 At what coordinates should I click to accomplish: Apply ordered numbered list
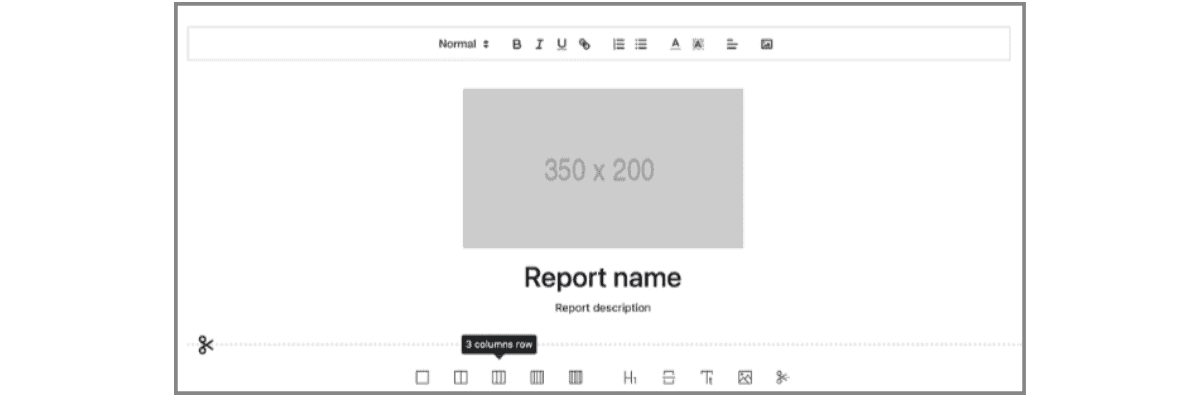click(x=619, y=44)
